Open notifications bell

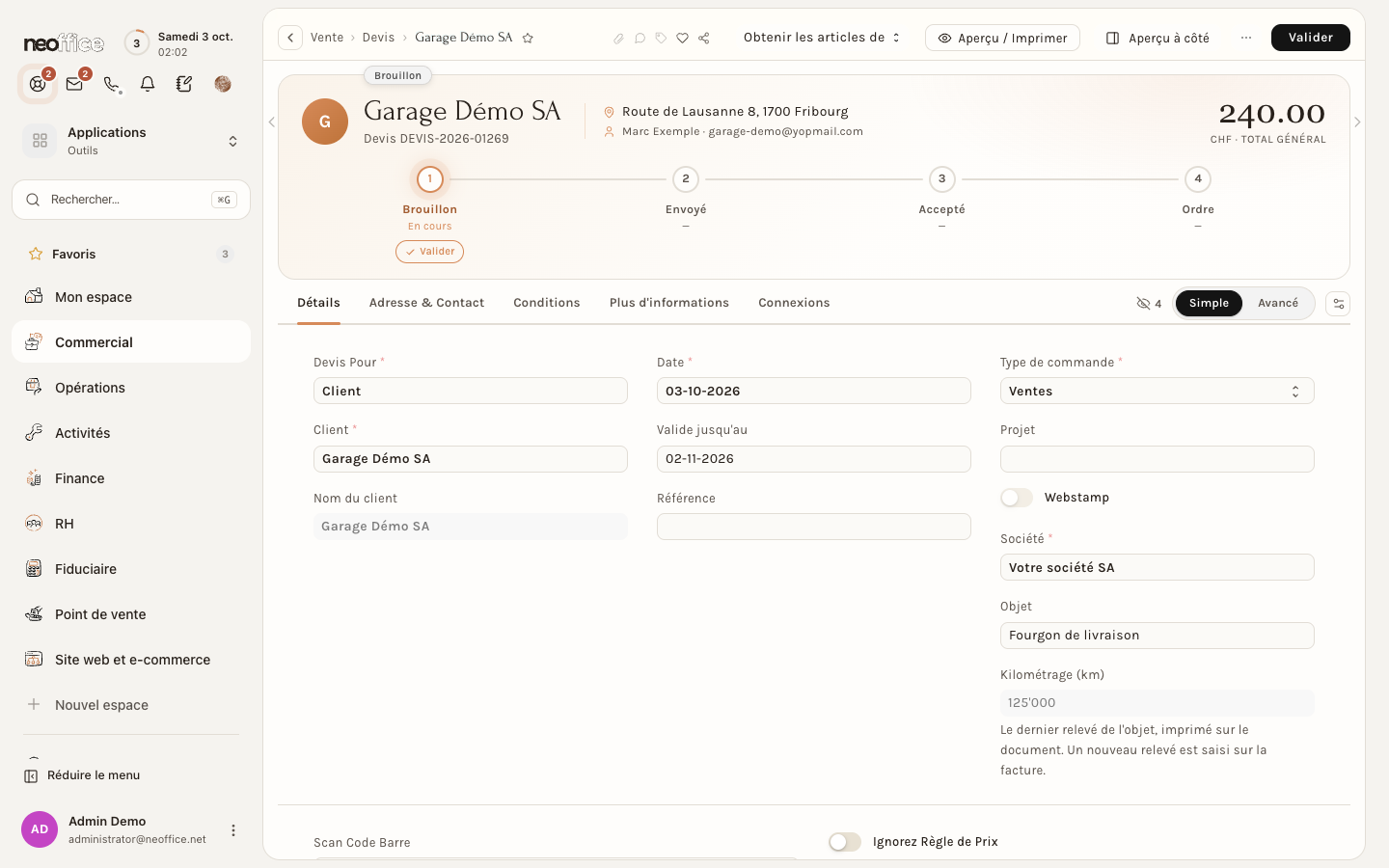click(148, 84)
